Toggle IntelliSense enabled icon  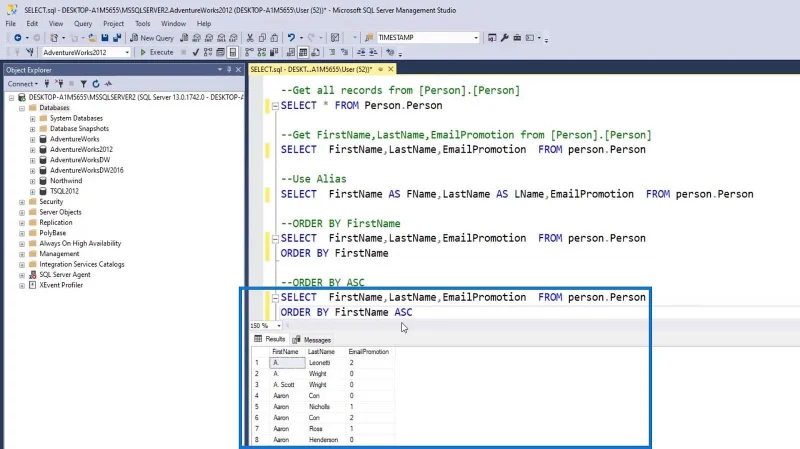[x=233, y=52]
